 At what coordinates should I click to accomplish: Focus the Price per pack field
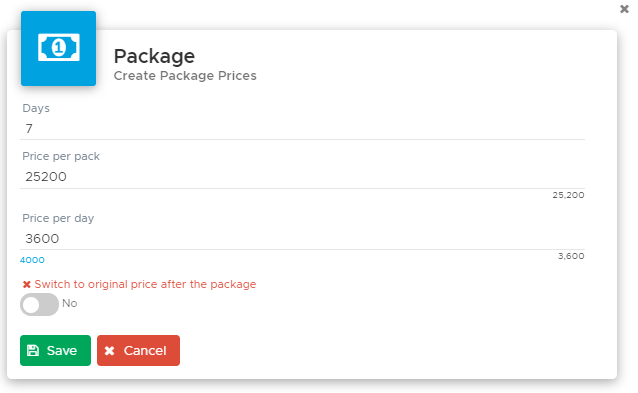tap(302, 177)
